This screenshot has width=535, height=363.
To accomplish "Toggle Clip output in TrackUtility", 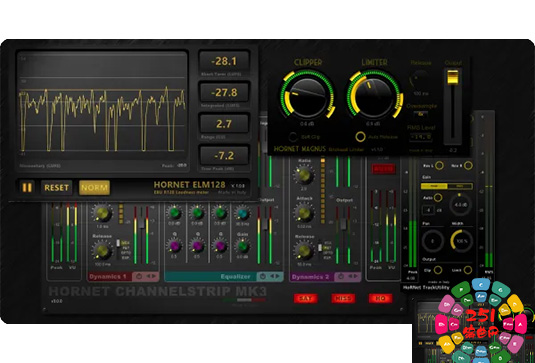I will click(x=437, y=270).
